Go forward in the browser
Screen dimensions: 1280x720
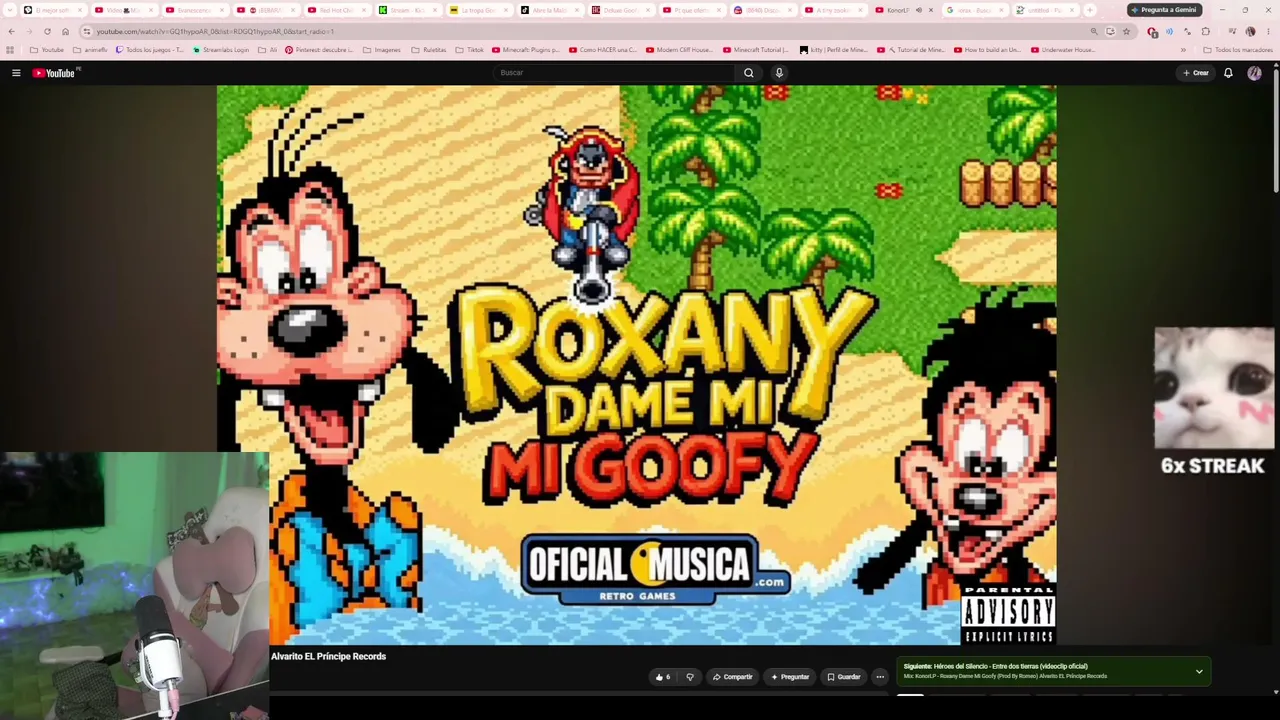click(x=29, y=32)
